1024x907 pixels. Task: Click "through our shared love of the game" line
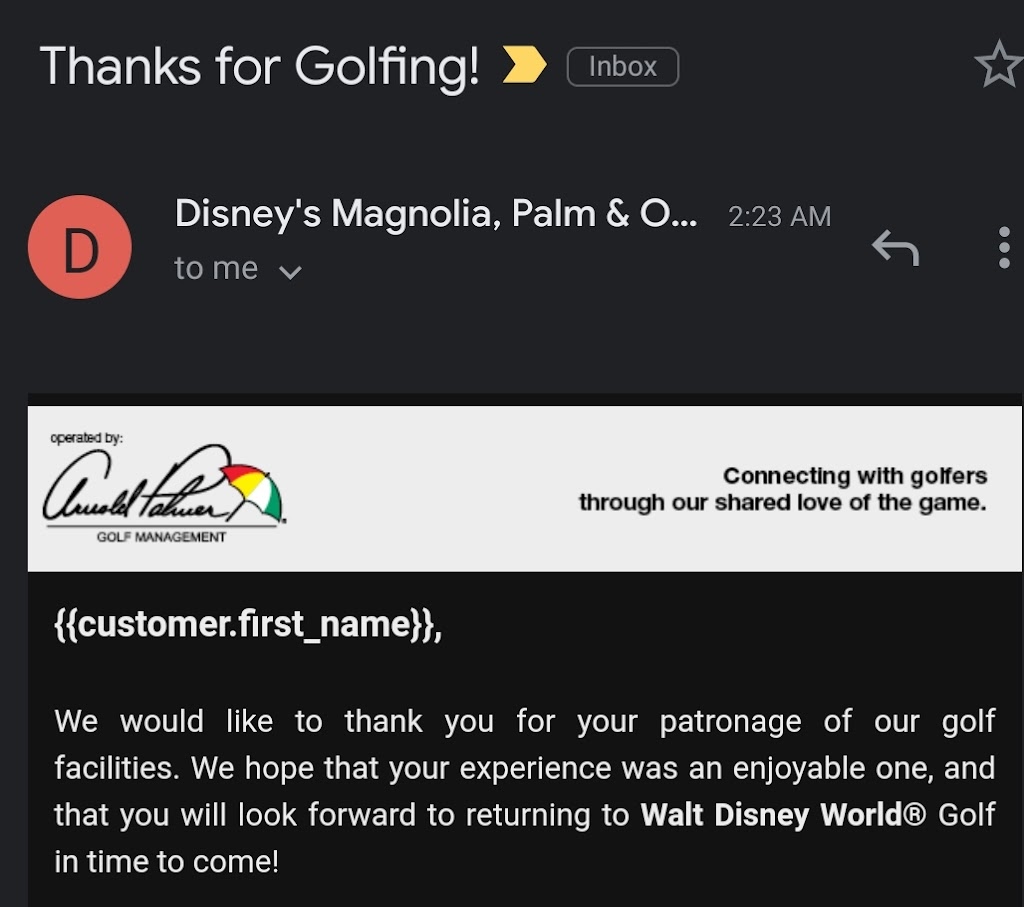(782, 502)
